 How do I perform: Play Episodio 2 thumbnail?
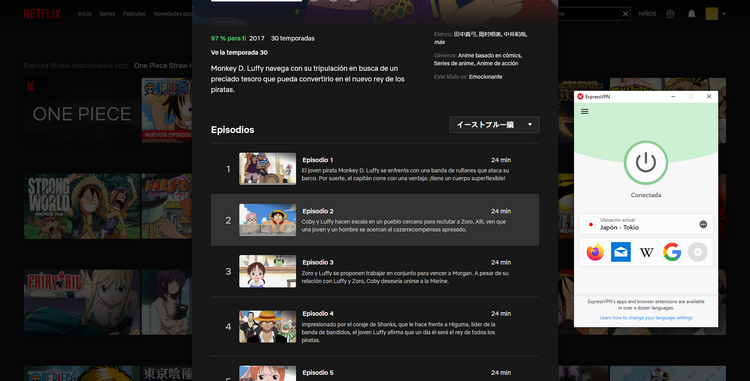click(x=267, y=220)
